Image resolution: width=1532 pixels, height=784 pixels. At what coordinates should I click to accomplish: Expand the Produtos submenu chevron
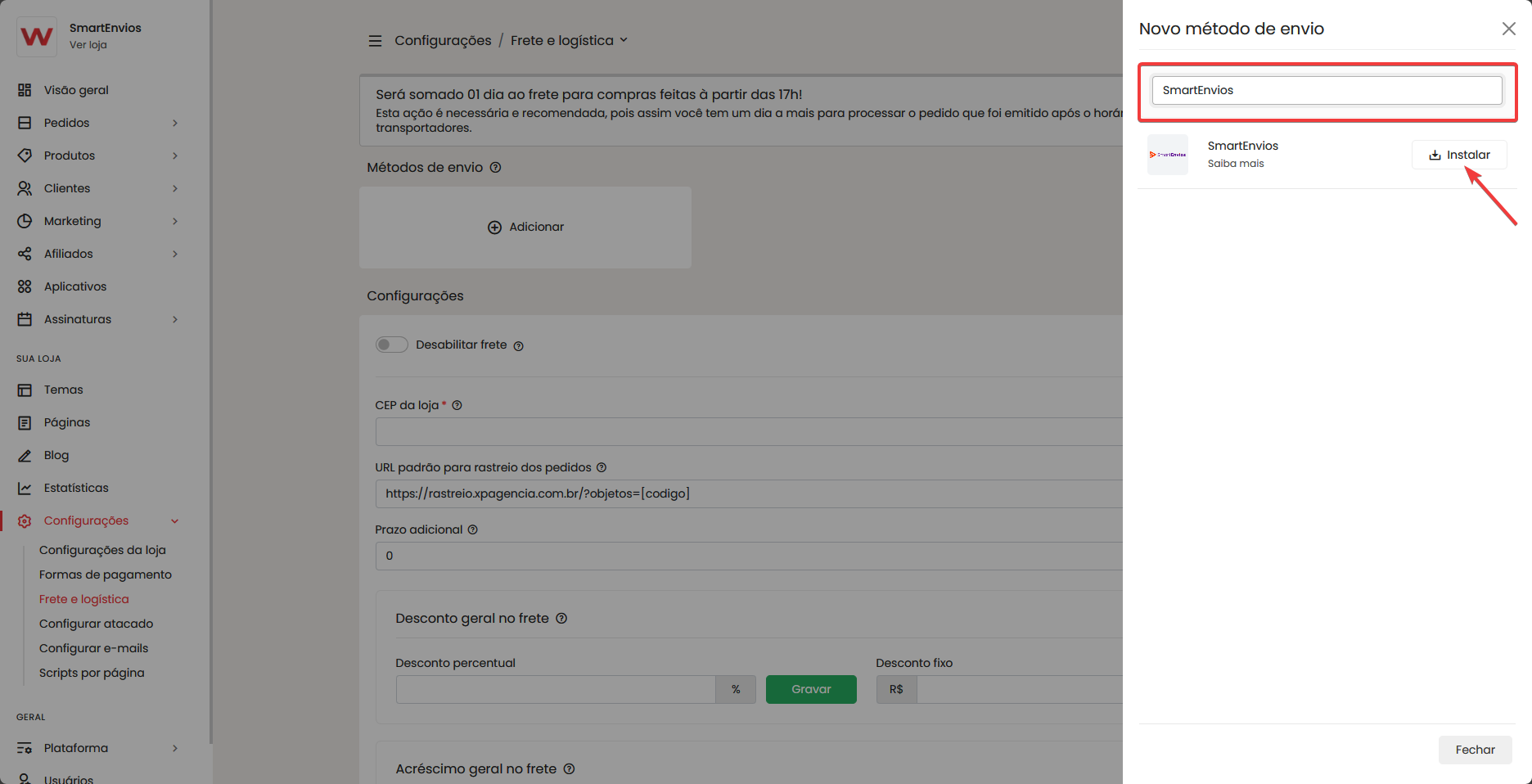pos(175,155)
